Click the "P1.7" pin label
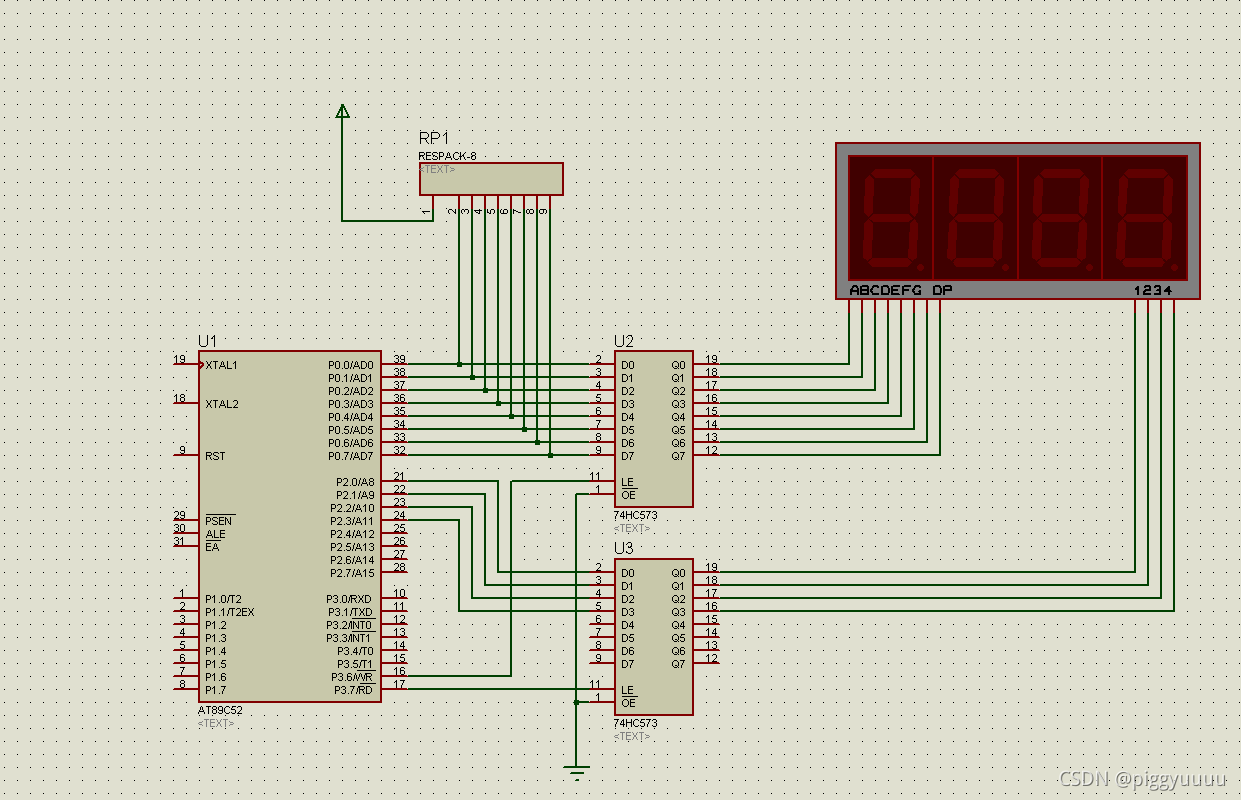Screen dimensions: 1241x800 pos(216,690)
